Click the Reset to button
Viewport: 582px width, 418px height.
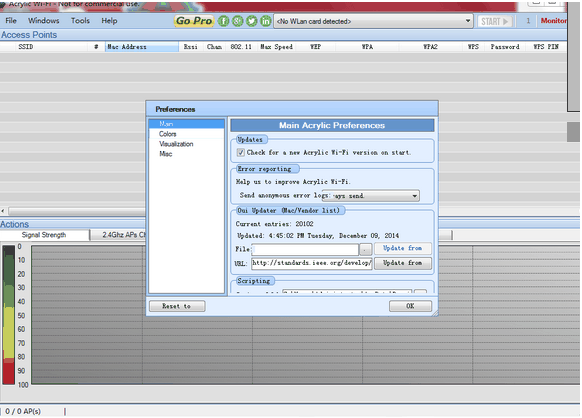[x=177, y=306]
